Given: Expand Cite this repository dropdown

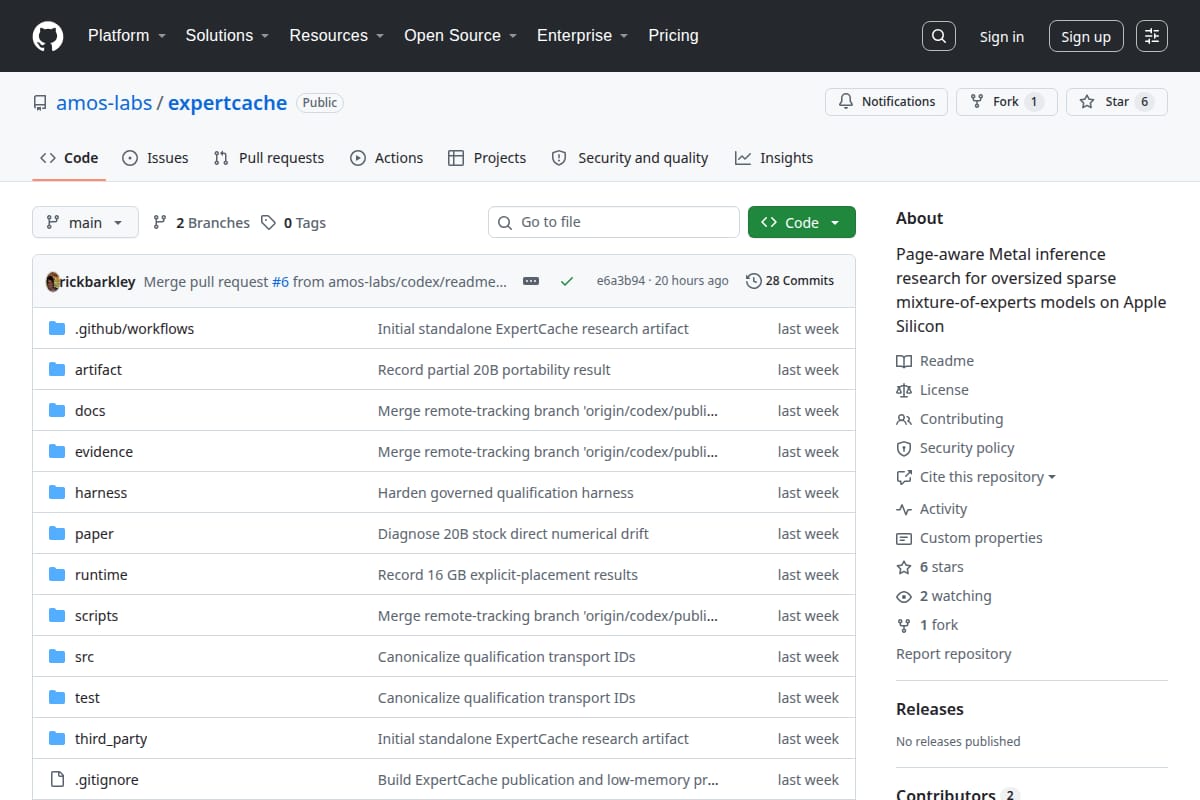Looking at the screenshot, I should pos(976,477).
